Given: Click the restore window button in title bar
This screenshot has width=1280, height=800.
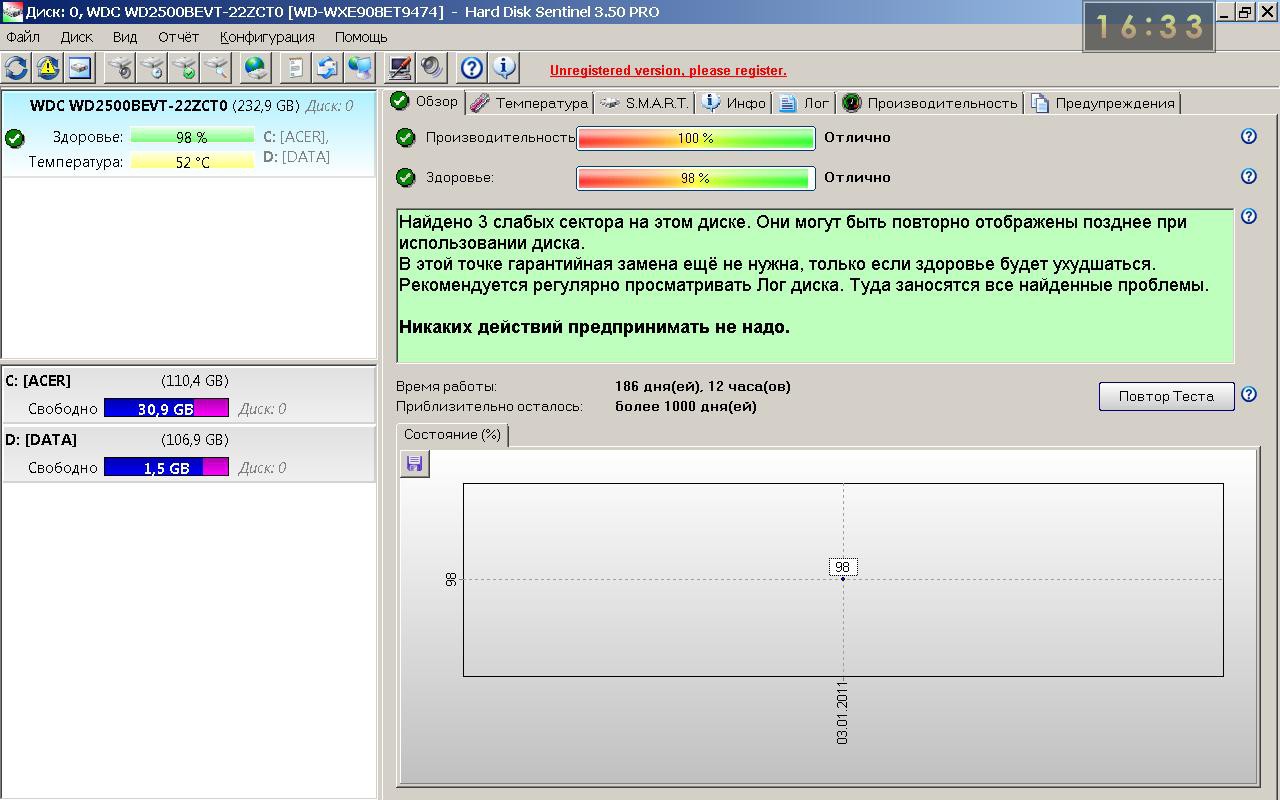Looking at the screenshot, I should [1245, 12].
